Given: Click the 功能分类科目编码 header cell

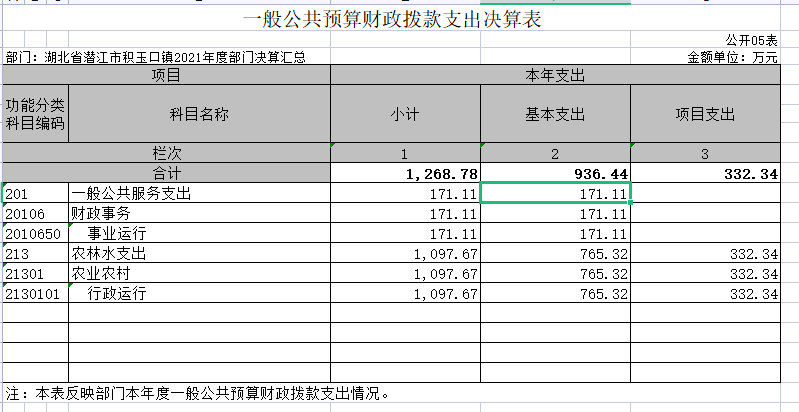Looking at the screenshot, I should (x=35, y=114).
